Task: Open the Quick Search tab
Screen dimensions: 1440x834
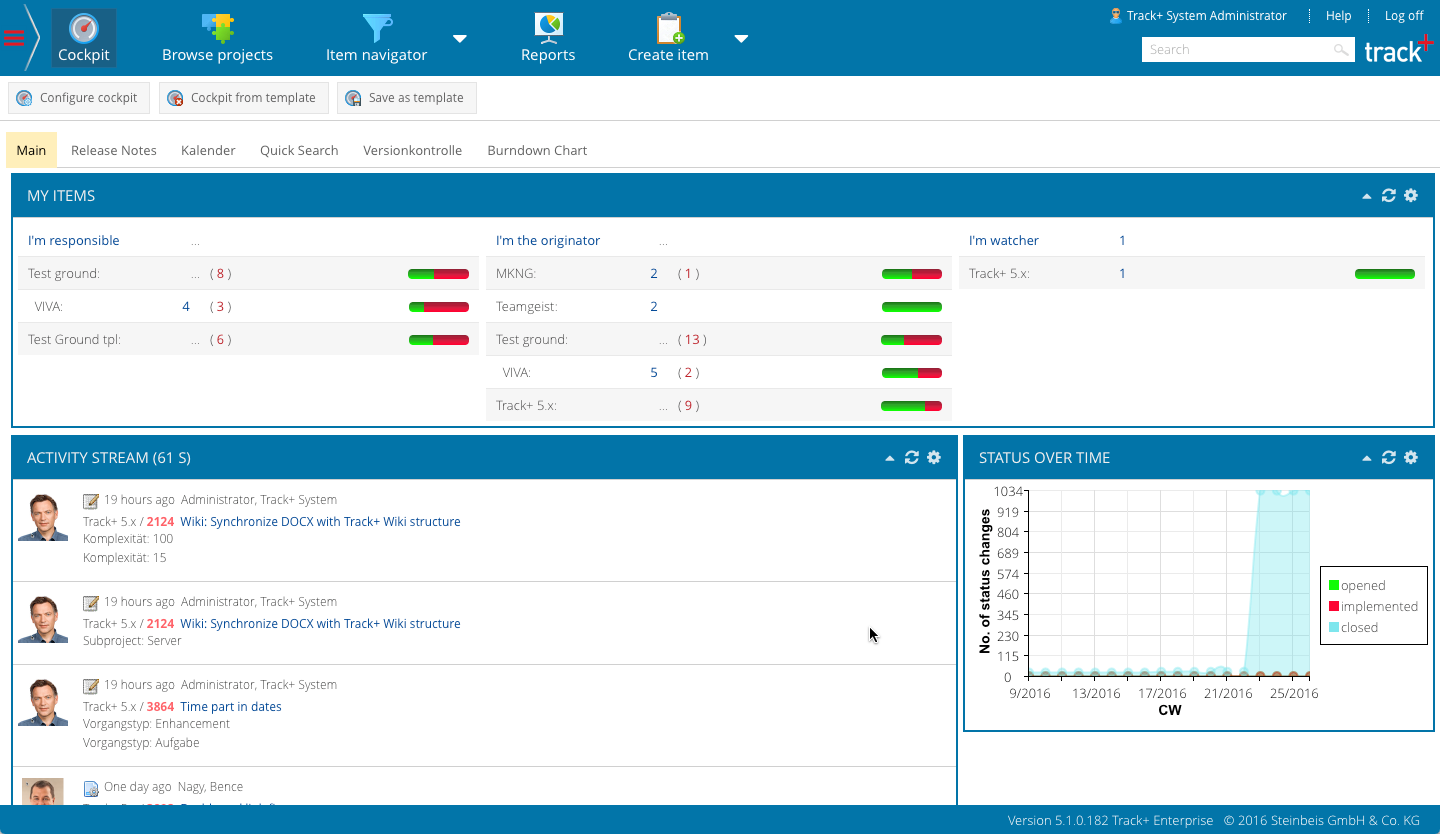Action: pos(299,150)
